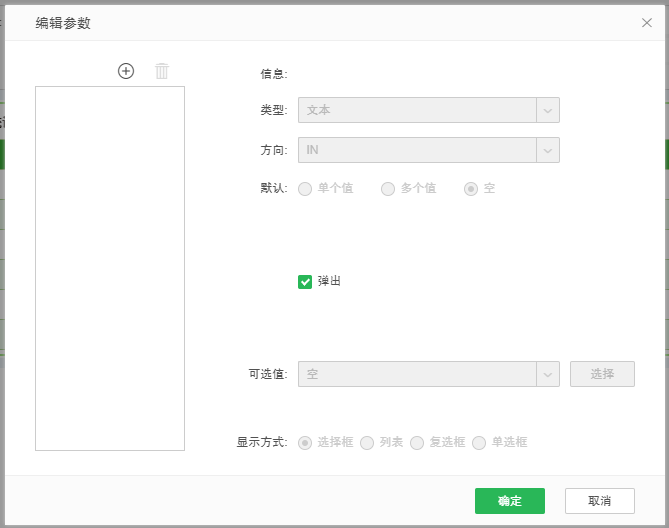
Task: Toggle the 弹出 checkbox
Action: (306, 282)
